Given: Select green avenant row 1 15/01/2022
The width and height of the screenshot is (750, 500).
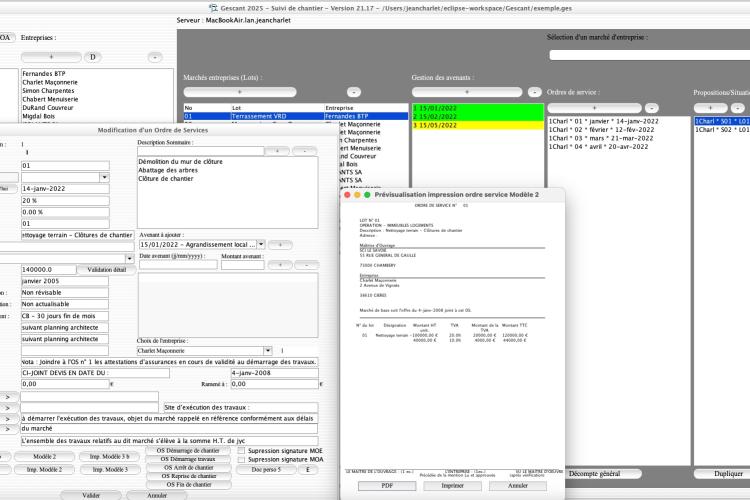Looking at the screenshot, I should coord(478,108).
